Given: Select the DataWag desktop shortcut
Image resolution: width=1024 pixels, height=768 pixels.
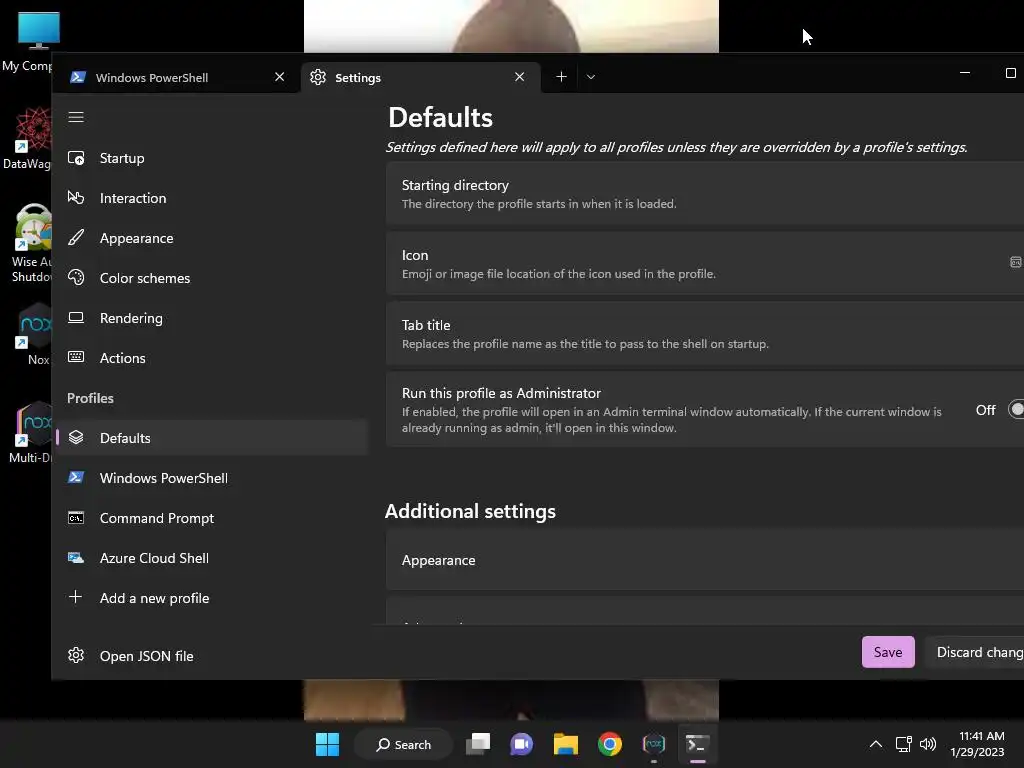Looking at the screenshot, I should [x=27, y=138].
